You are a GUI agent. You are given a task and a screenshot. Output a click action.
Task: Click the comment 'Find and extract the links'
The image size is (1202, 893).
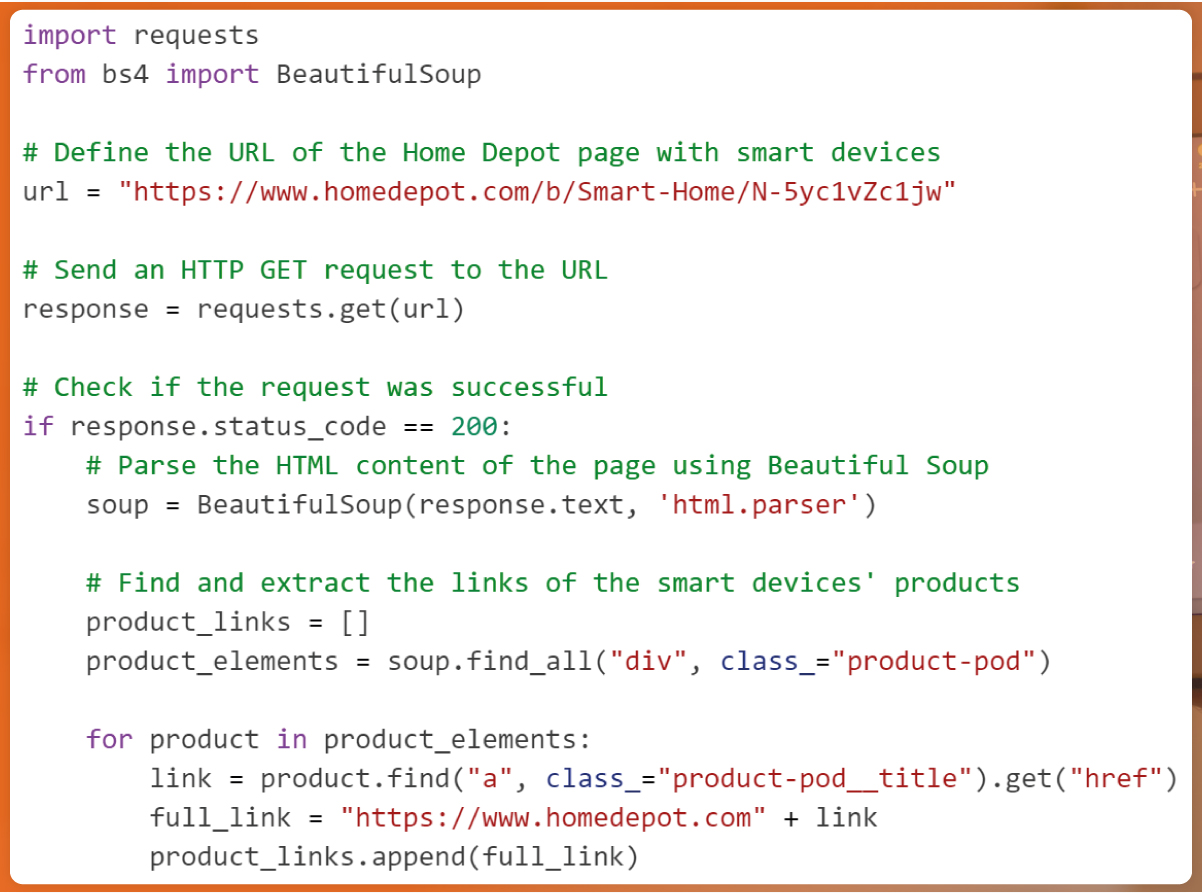point(553,583)
